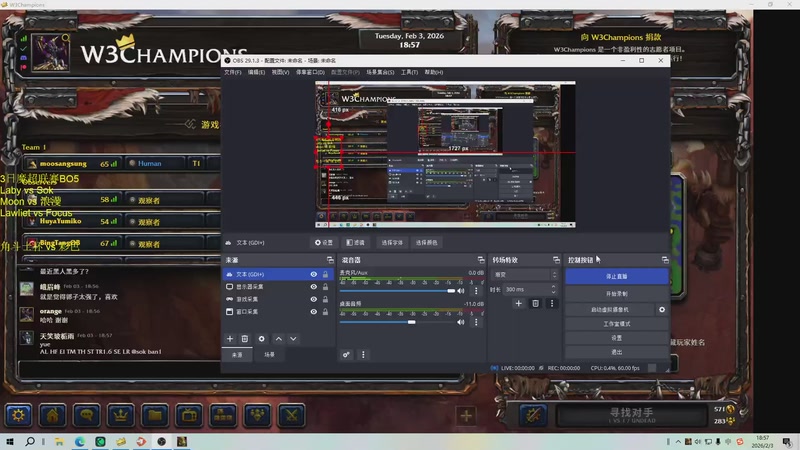Hide the 窗口采集 source
The width and height of the screenshot is (800, 450).
(x=314, y=312)
